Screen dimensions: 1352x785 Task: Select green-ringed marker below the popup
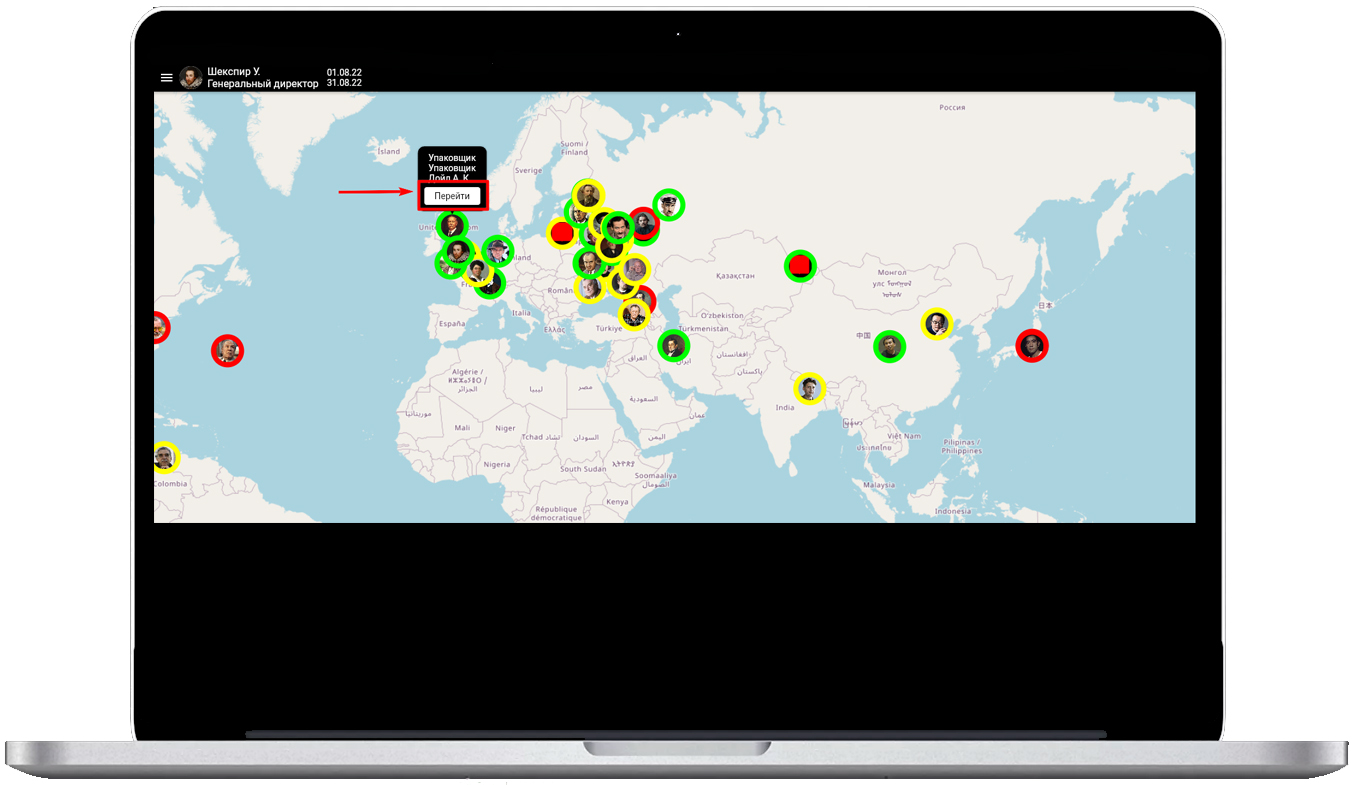(452, 225)
